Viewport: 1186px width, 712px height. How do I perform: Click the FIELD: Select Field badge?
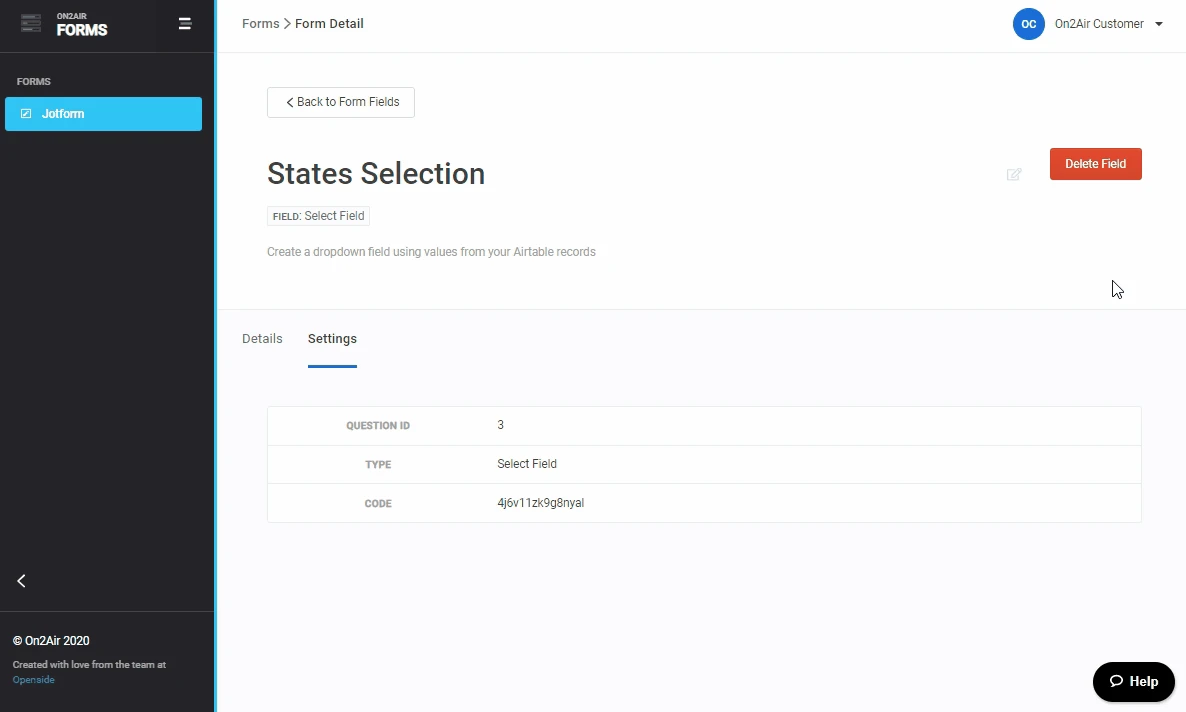click(318, 216)
